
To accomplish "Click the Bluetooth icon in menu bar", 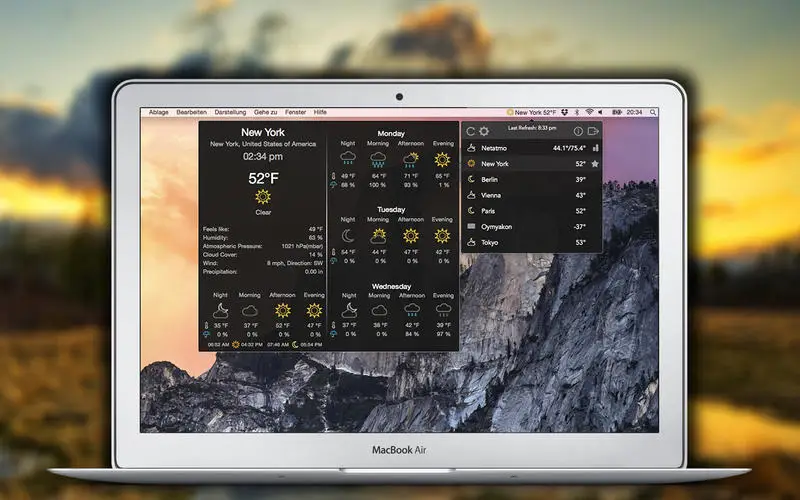I will click(x=577, y=112).
